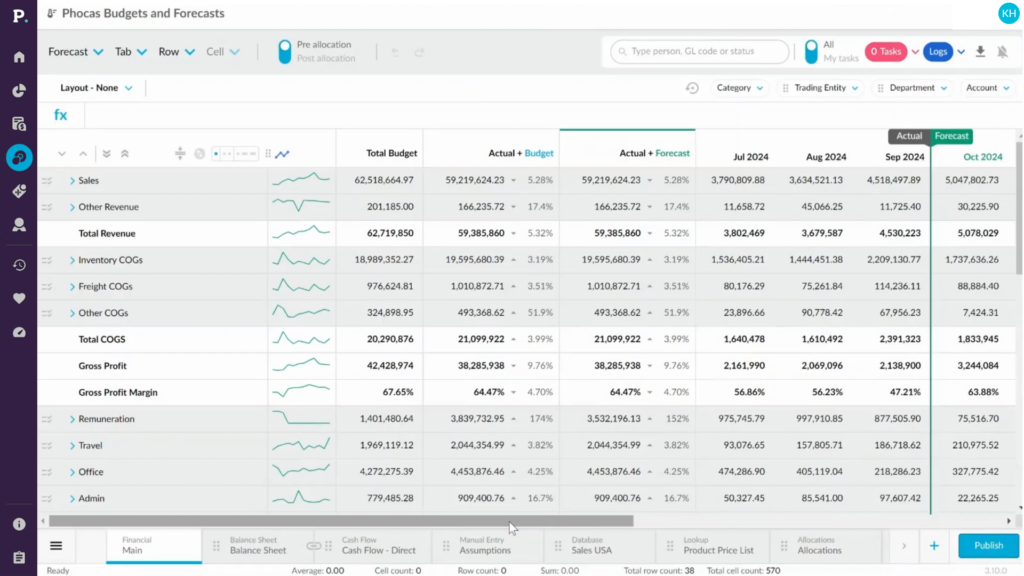The width and height of the screenshot is (1024, 576).
Task: Open the Forecast menu
Action: tap(75, 52)
